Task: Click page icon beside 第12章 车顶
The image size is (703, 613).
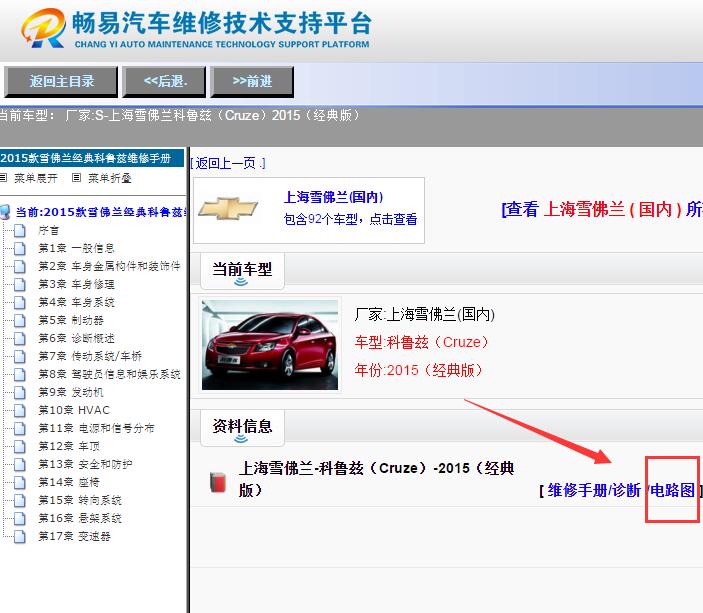Action: [20, 446]
